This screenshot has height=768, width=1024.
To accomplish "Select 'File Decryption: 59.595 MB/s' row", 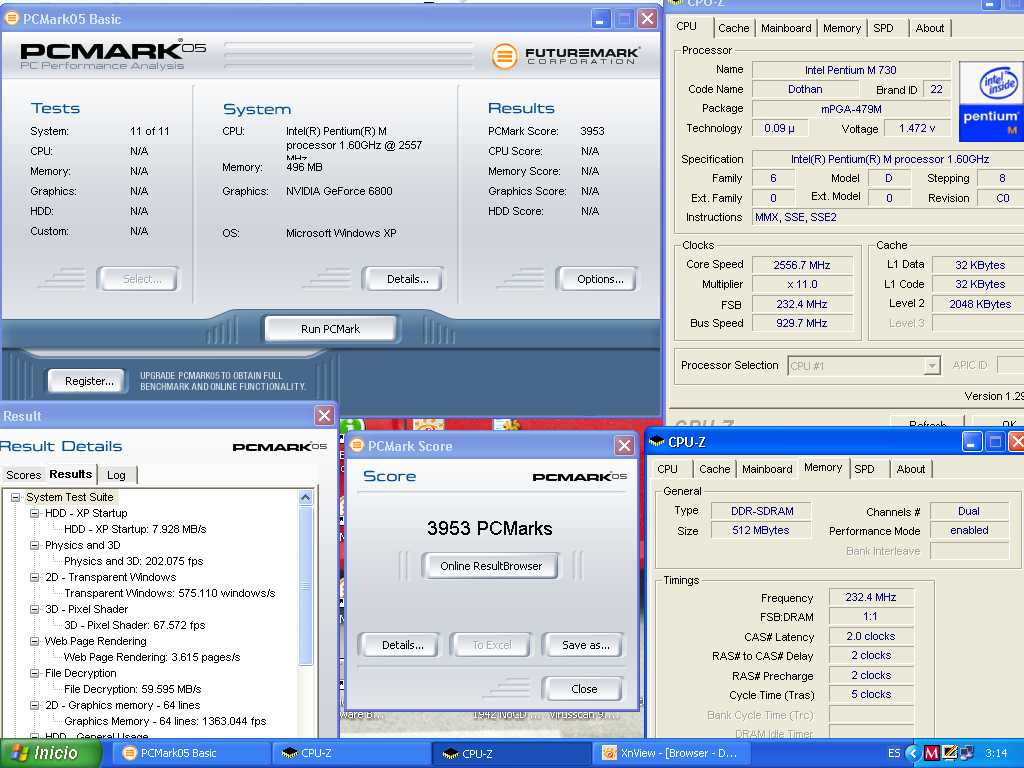I will [x=132, y=689].
